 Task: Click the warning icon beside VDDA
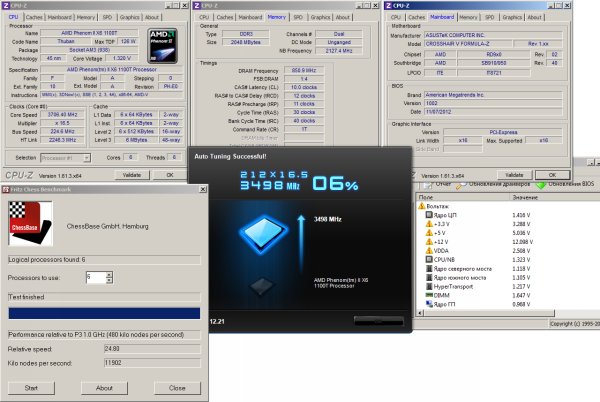429,251
